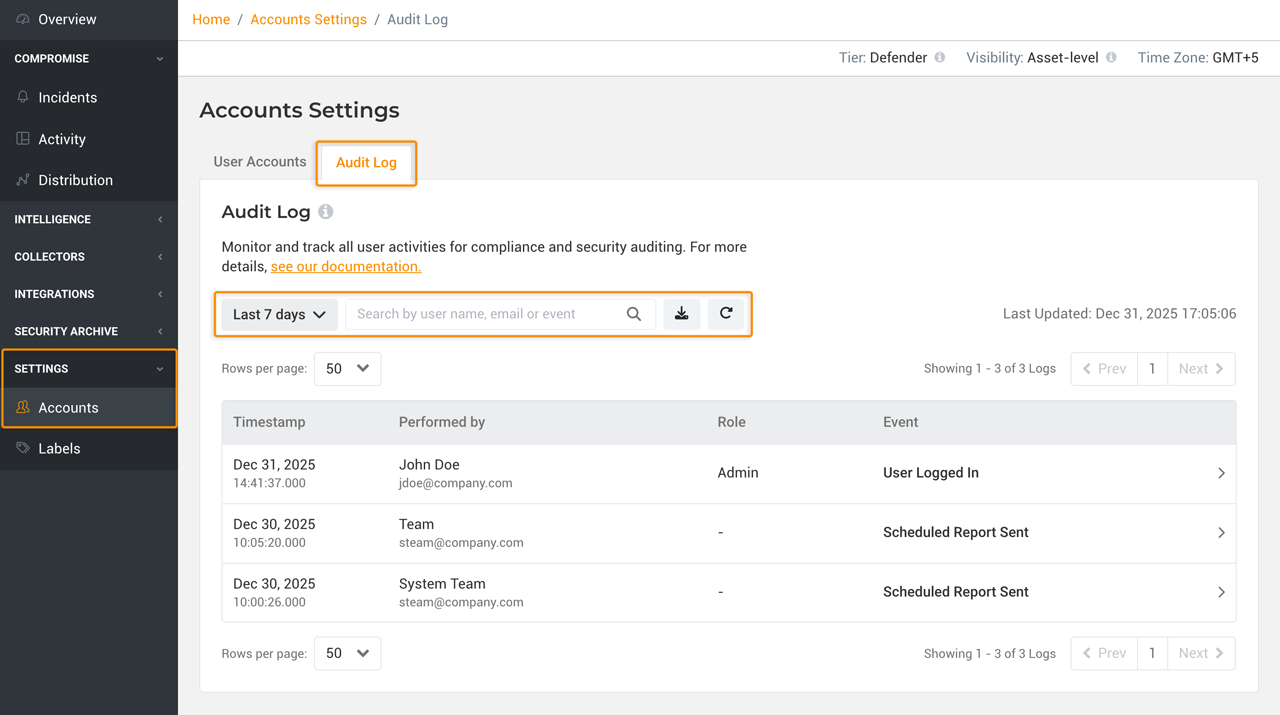Click the search magnifier icon

pos(634,314)
